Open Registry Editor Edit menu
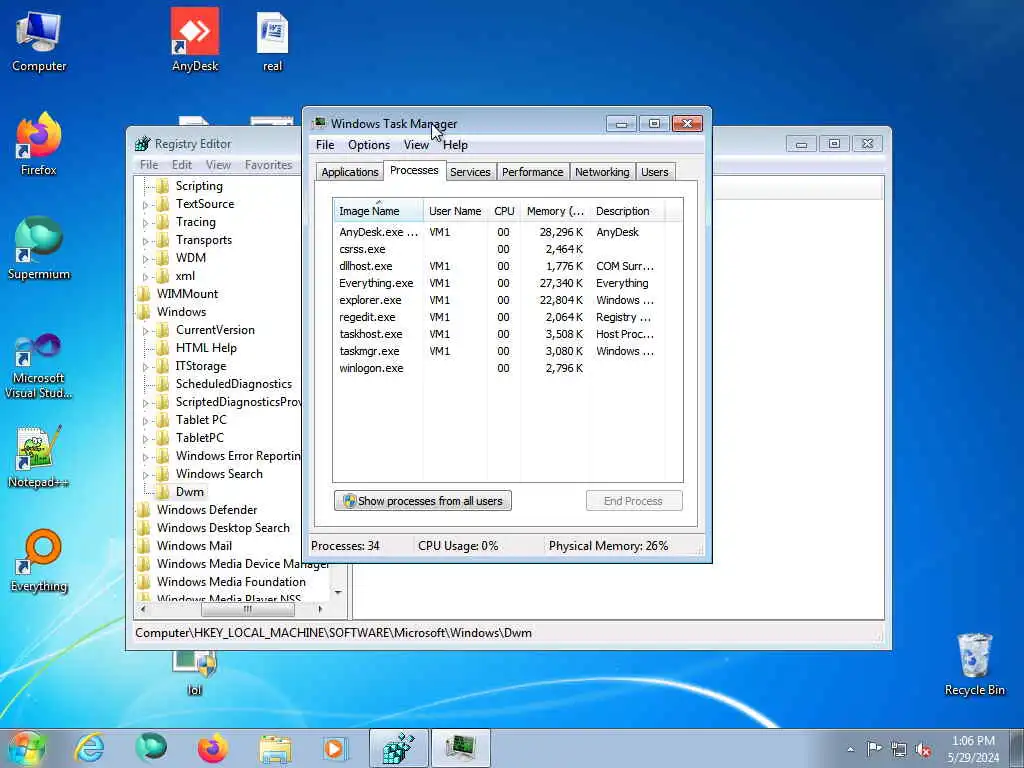Viewport: 1024px width, 768px height. [182, 165]
